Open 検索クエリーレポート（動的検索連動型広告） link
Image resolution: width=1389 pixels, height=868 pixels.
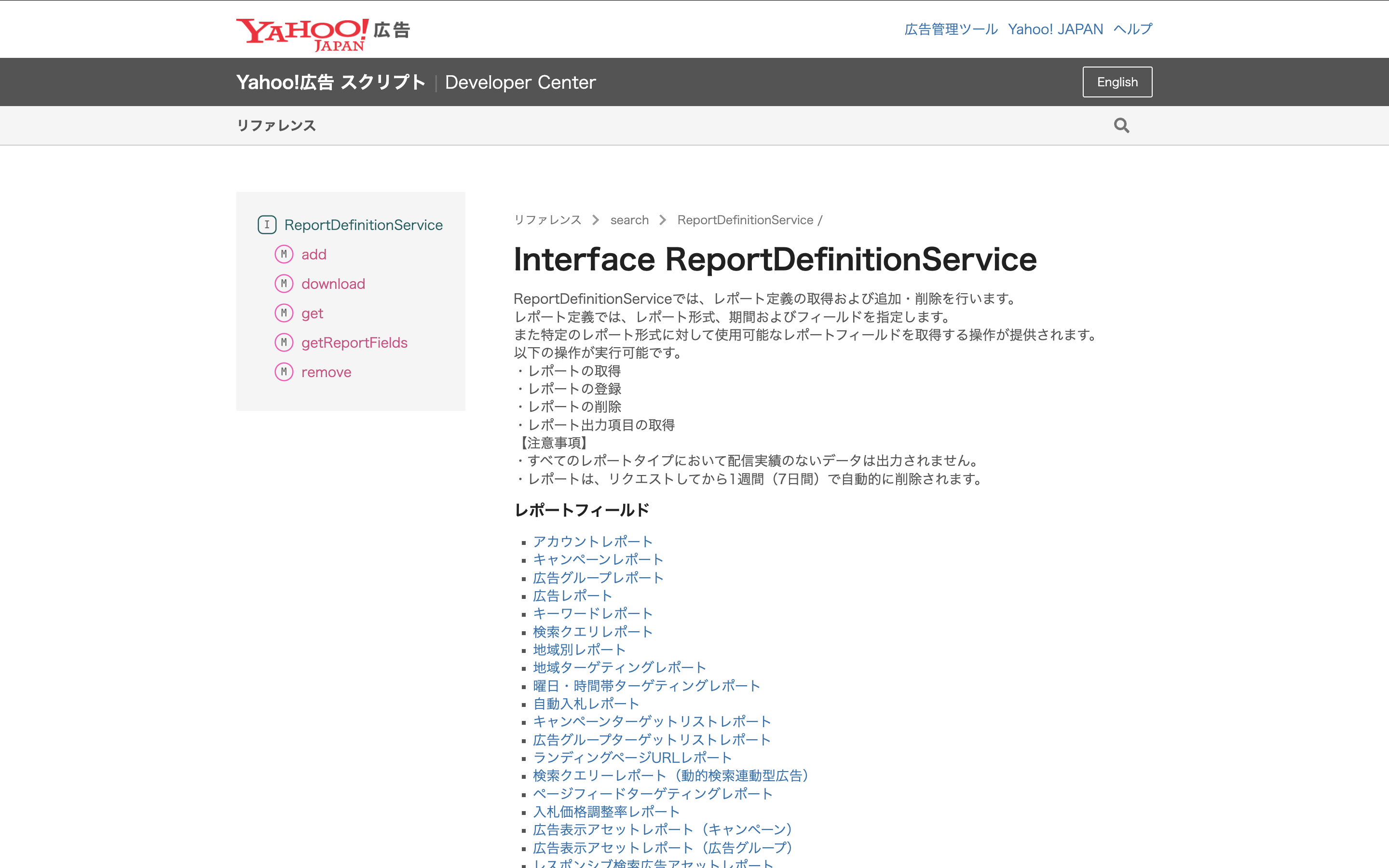coord(671,775)
